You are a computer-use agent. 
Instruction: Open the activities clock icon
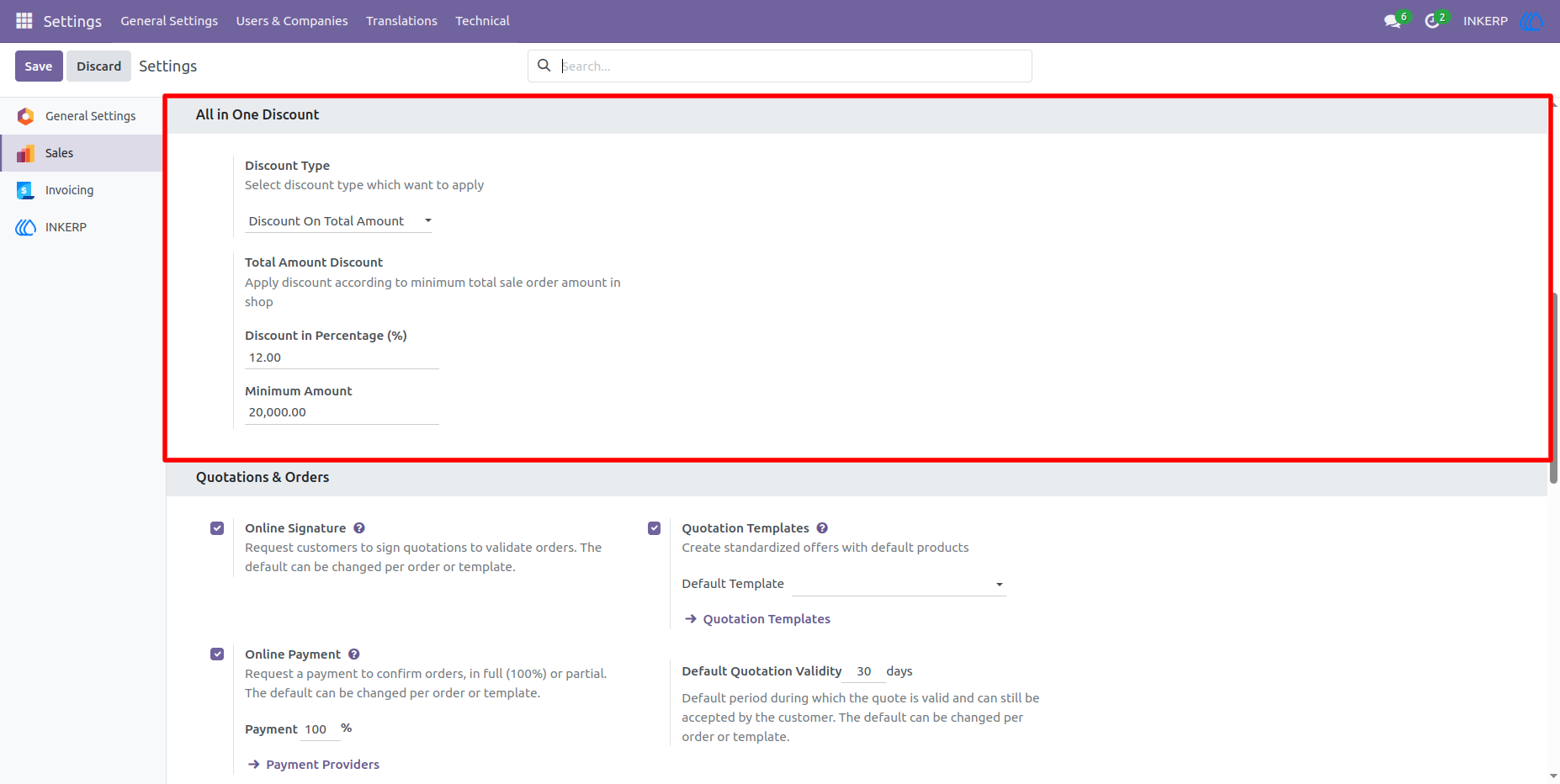pos(1432,21)
